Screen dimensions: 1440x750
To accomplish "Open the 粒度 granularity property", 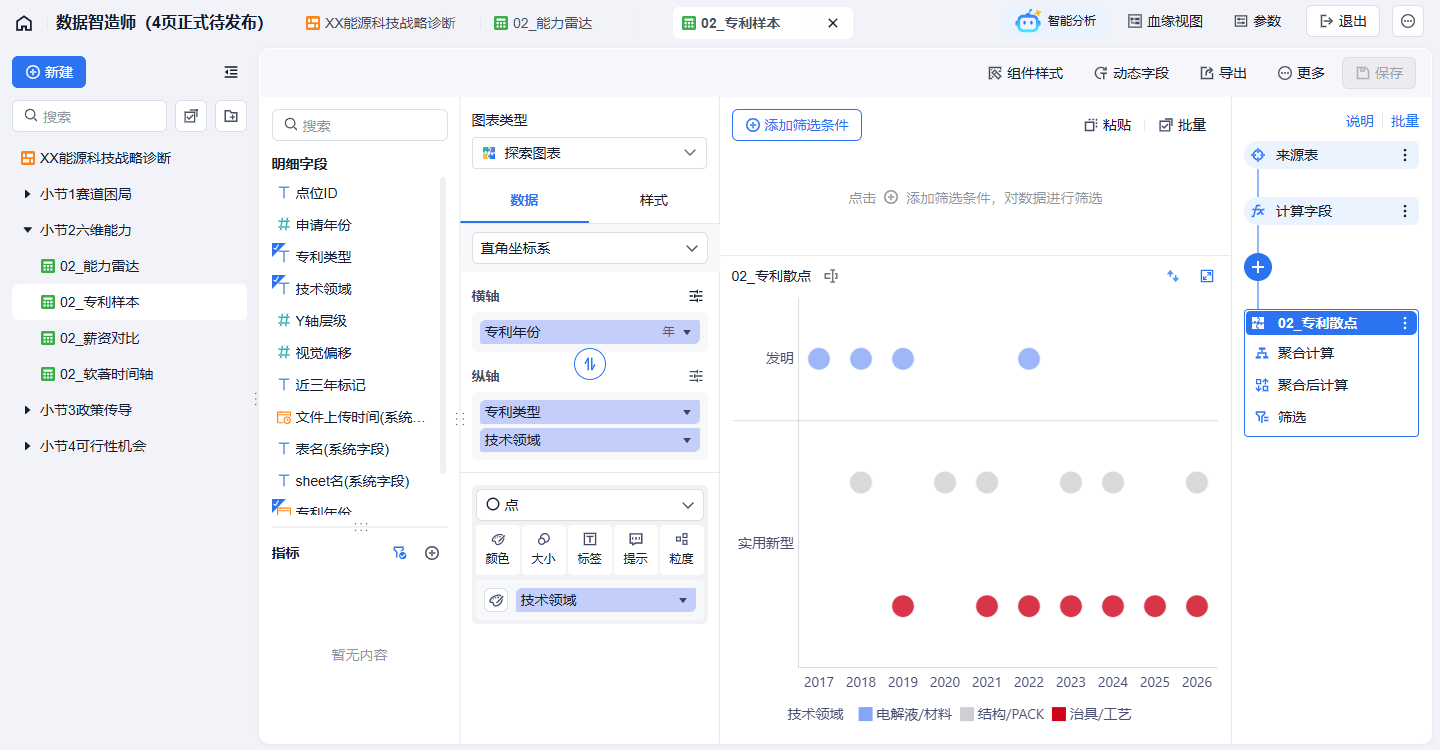I will (682, 550).
